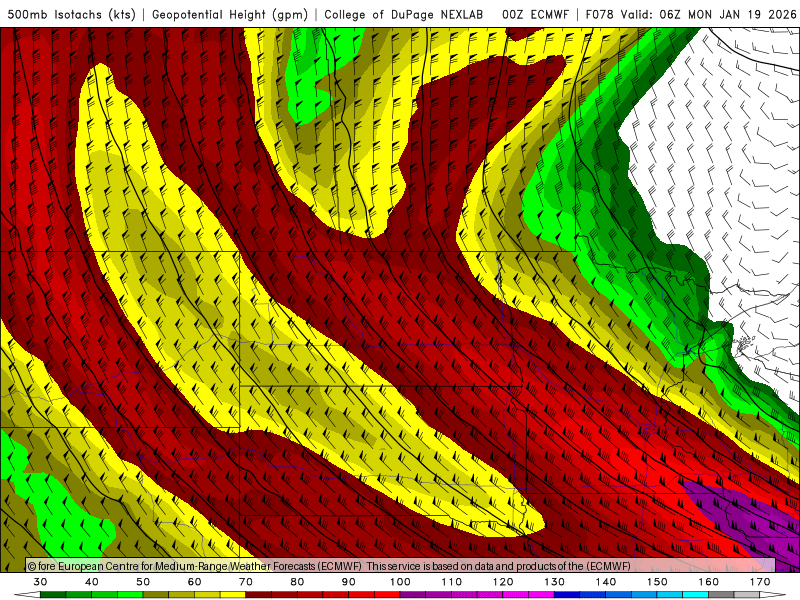800x600 pixels.
Task: Click the '30' legend scale label
Action: [40, 582]
